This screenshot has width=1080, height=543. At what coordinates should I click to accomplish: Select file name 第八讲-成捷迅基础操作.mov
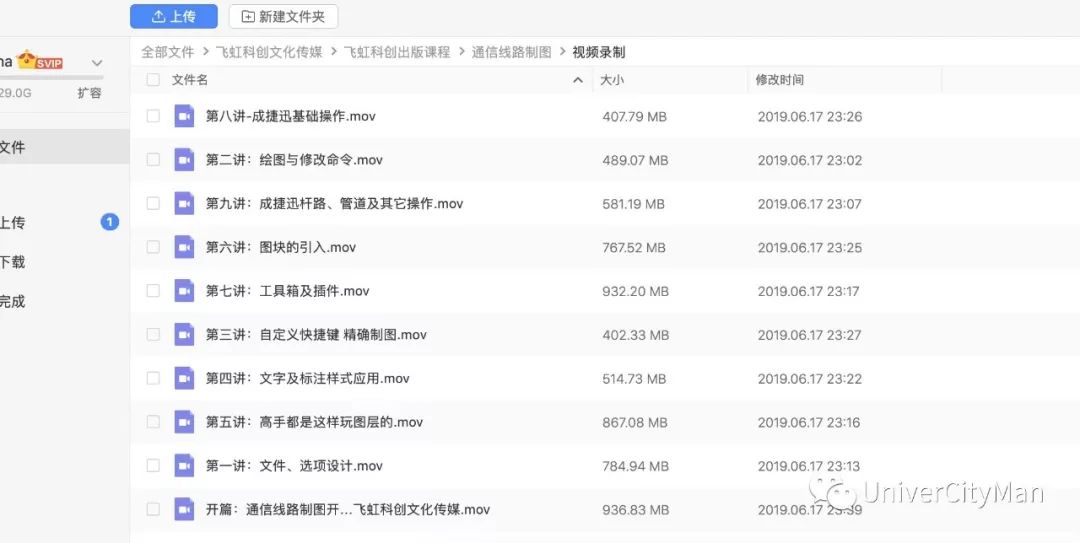(x=291, y=116)
